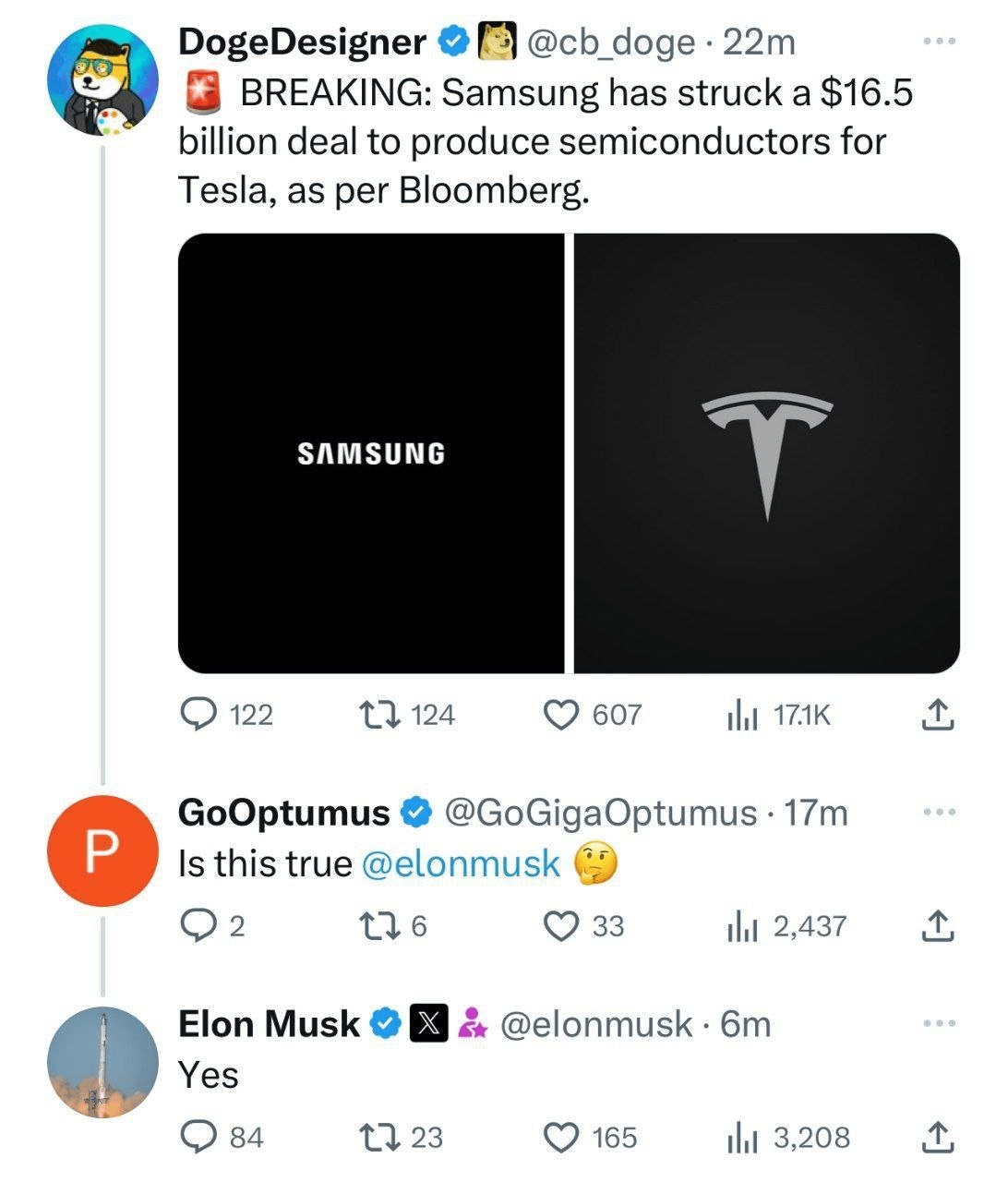
Task: Reply to GoOptumus's question tweet
Action: click(x=197, y=925)
